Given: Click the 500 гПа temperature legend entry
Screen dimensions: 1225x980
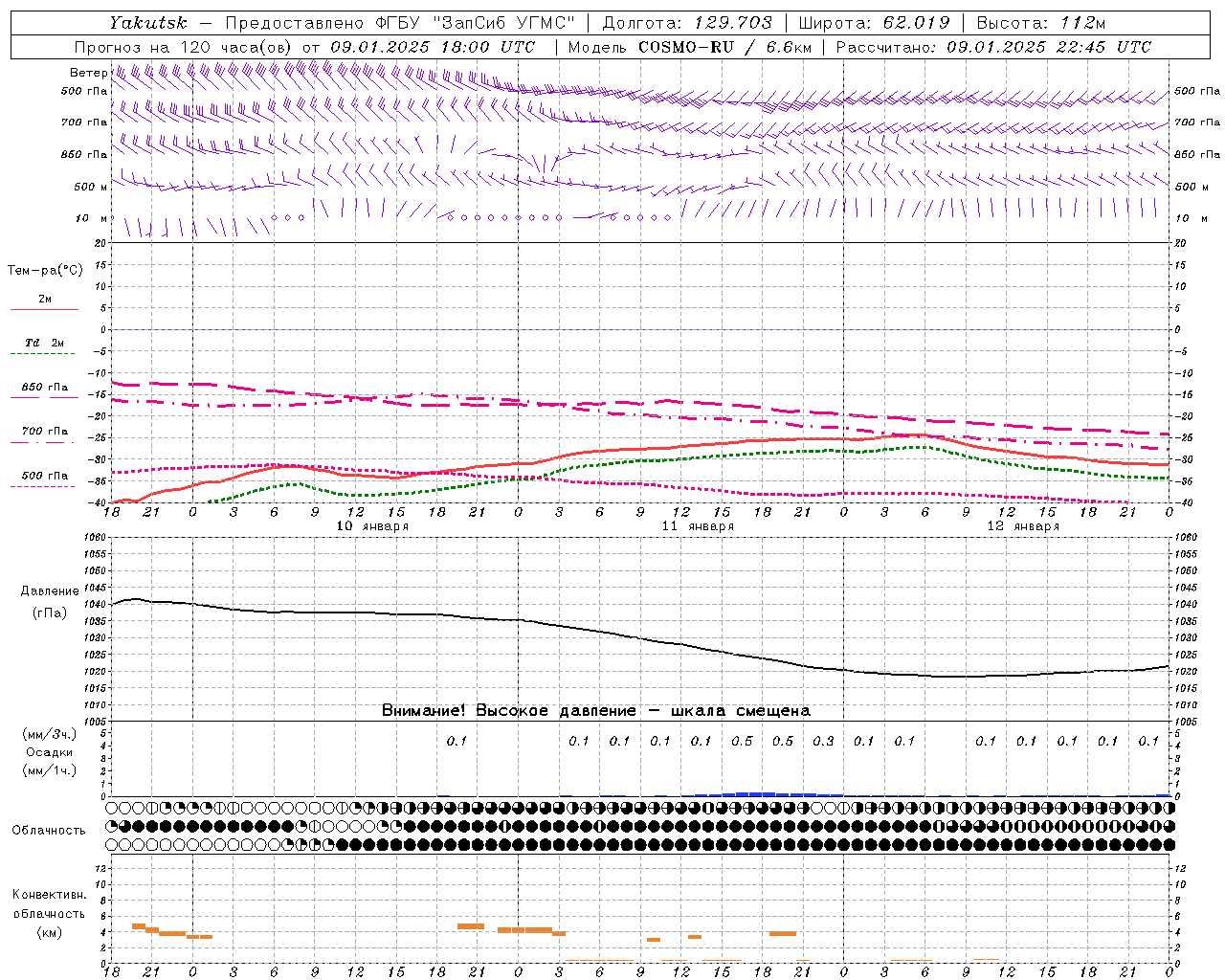Looking at the screenshot, I should coord(44,476).
